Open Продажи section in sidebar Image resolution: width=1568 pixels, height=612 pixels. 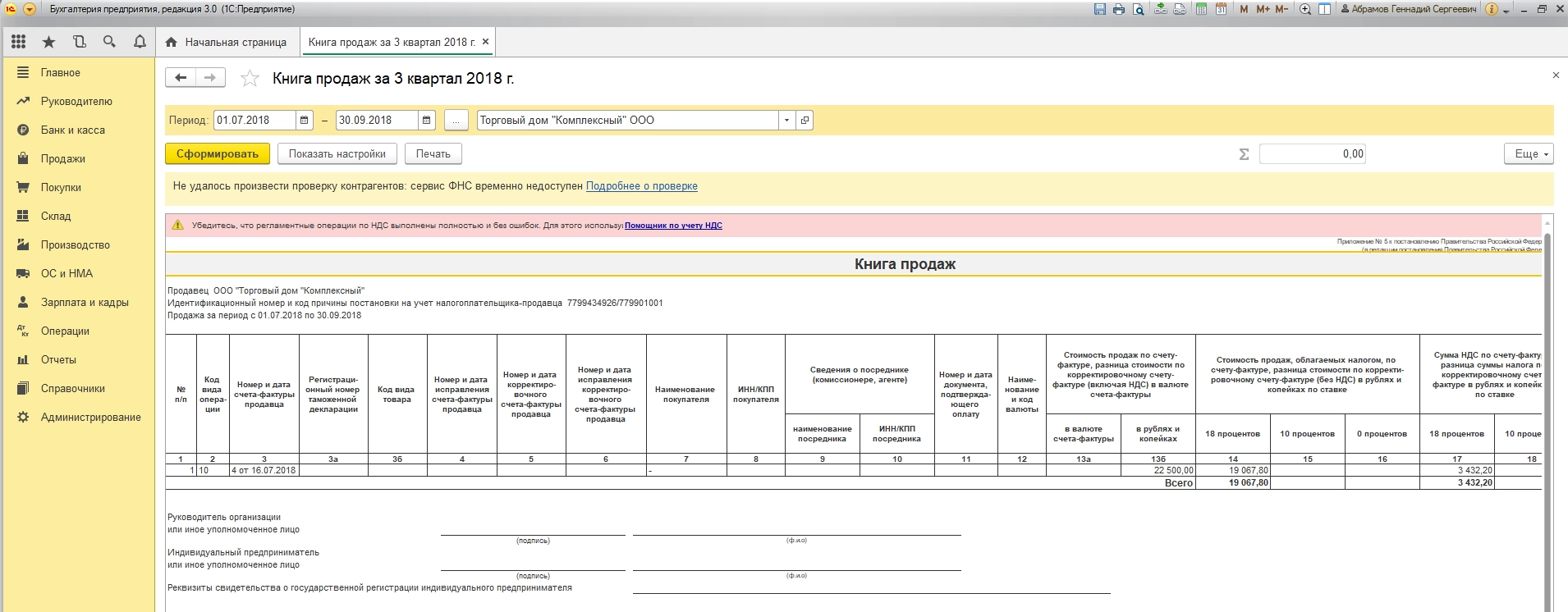pos(63,159)
